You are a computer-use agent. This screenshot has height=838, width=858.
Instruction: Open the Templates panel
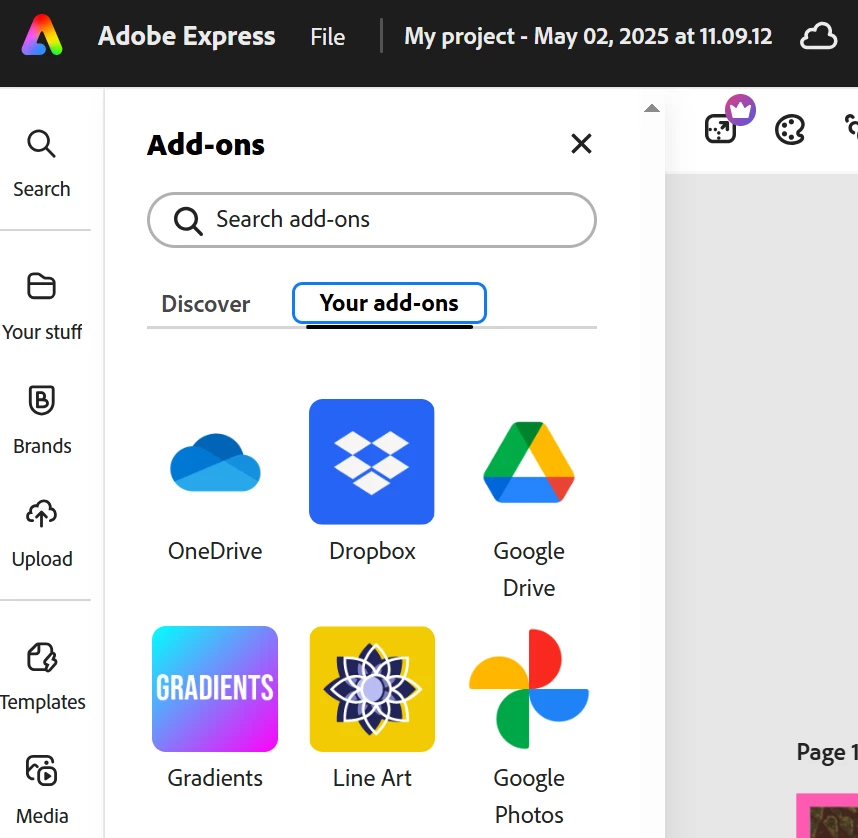pos(42,677)
